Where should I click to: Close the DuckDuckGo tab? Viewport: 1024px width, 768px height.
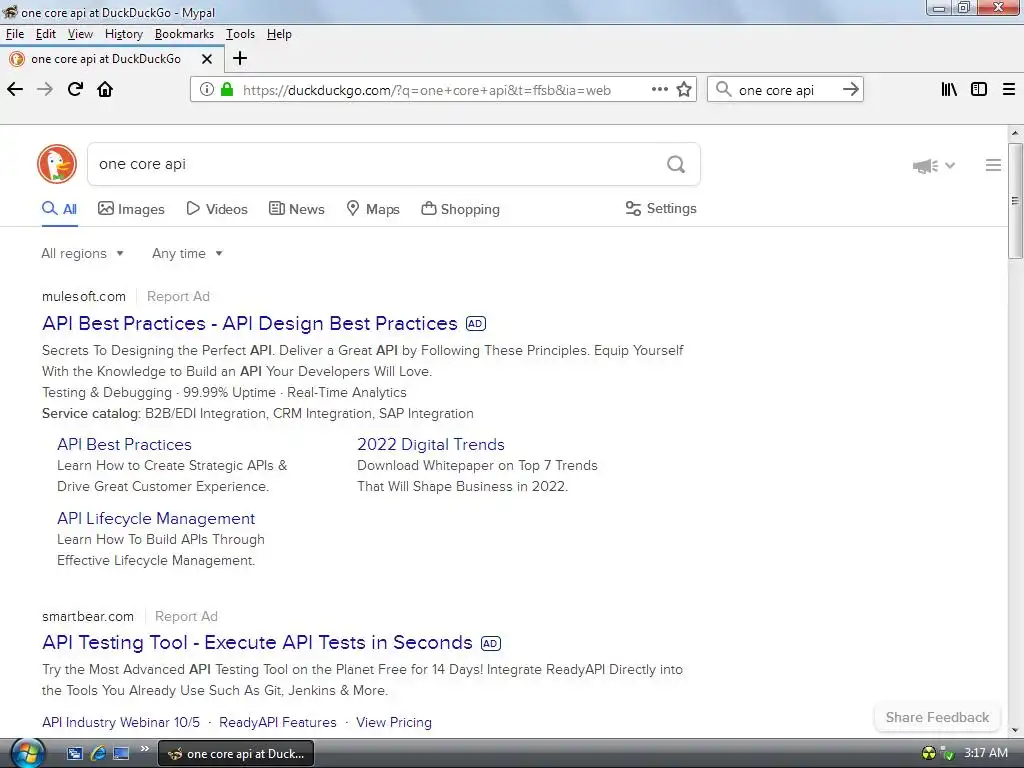pos(207,59)
